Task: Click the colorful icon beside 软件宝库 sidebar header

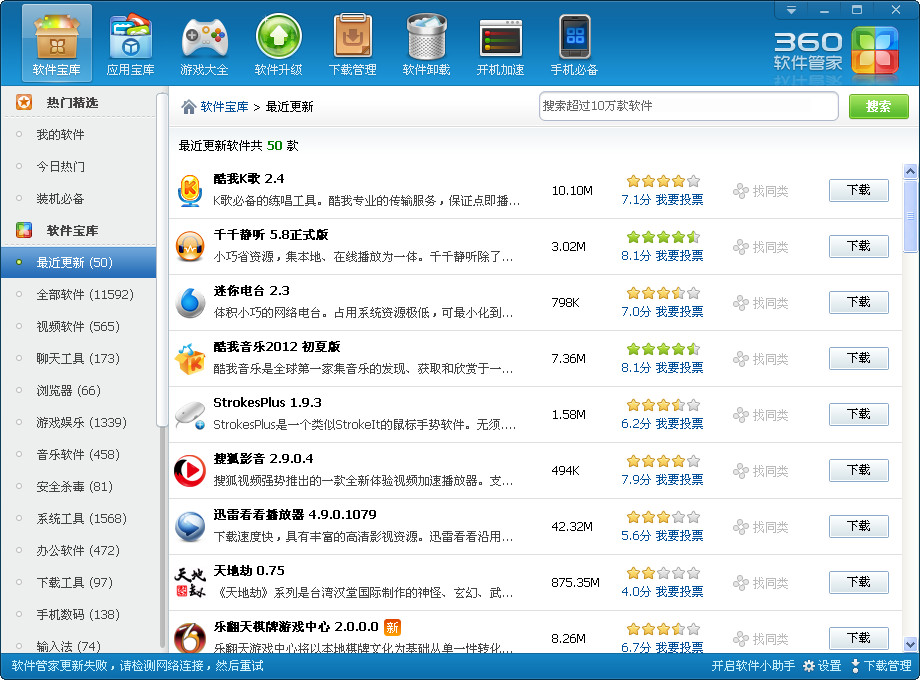Action: [x=24, y=230]
